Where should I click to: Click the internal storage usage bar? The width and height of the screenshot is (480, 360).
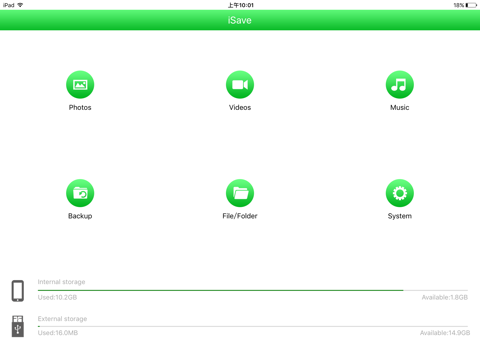click(253, 290)
